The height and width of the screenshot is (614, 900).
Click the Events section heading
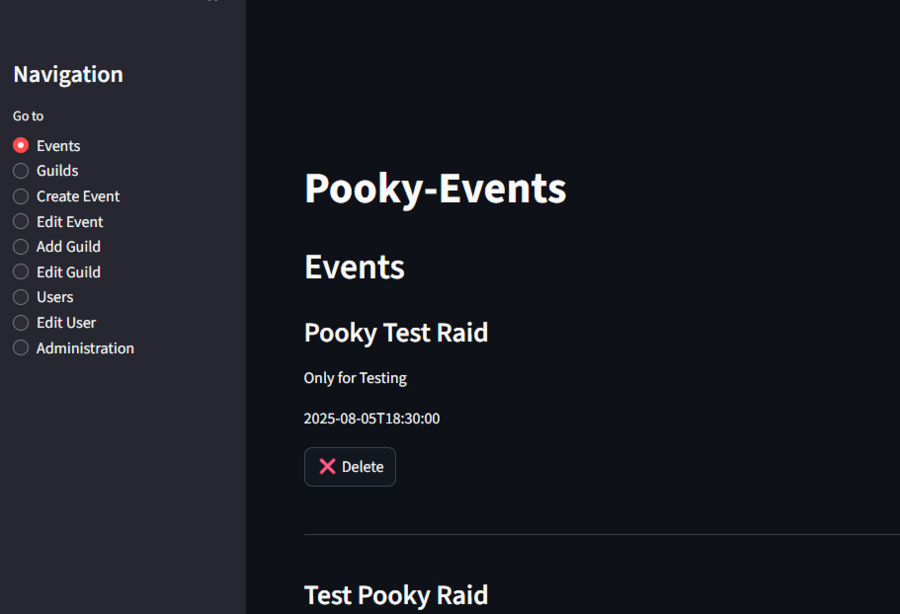[x=353, y=266]
